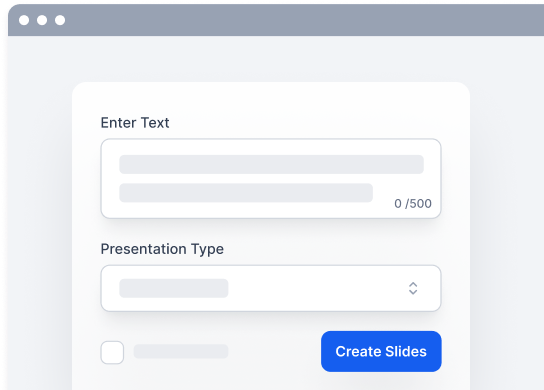Tick the empty checkbox beside Create Slides
Image resolution: width=544 pixels, height=390 pixels.
112,352
